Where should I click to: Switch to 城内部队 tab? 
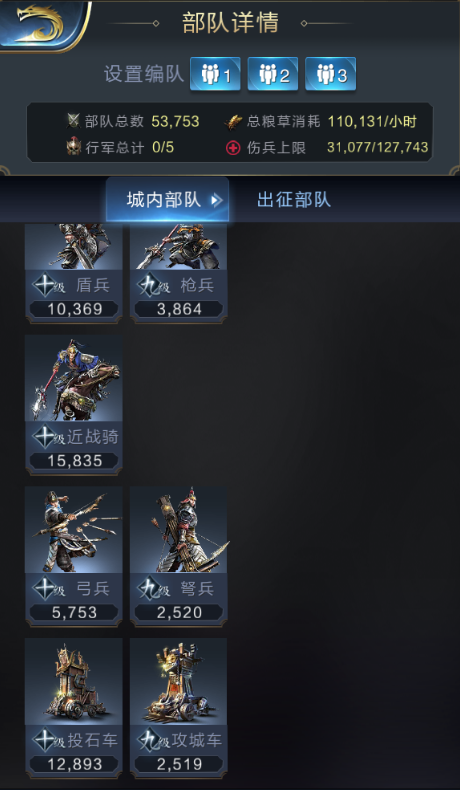167,200
